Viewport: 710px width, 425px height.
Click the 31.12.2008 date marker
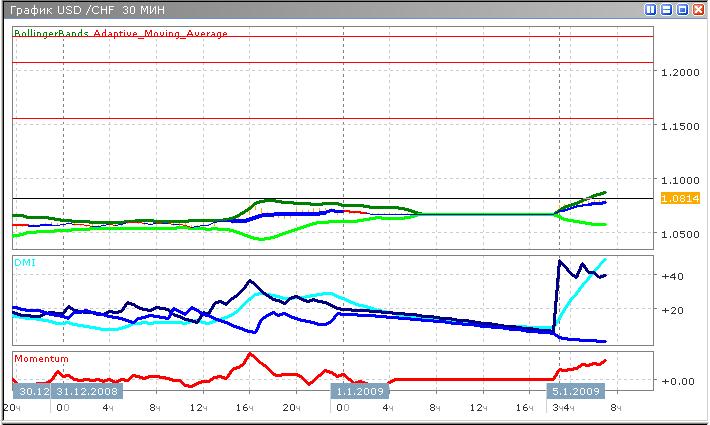[87, 391]
